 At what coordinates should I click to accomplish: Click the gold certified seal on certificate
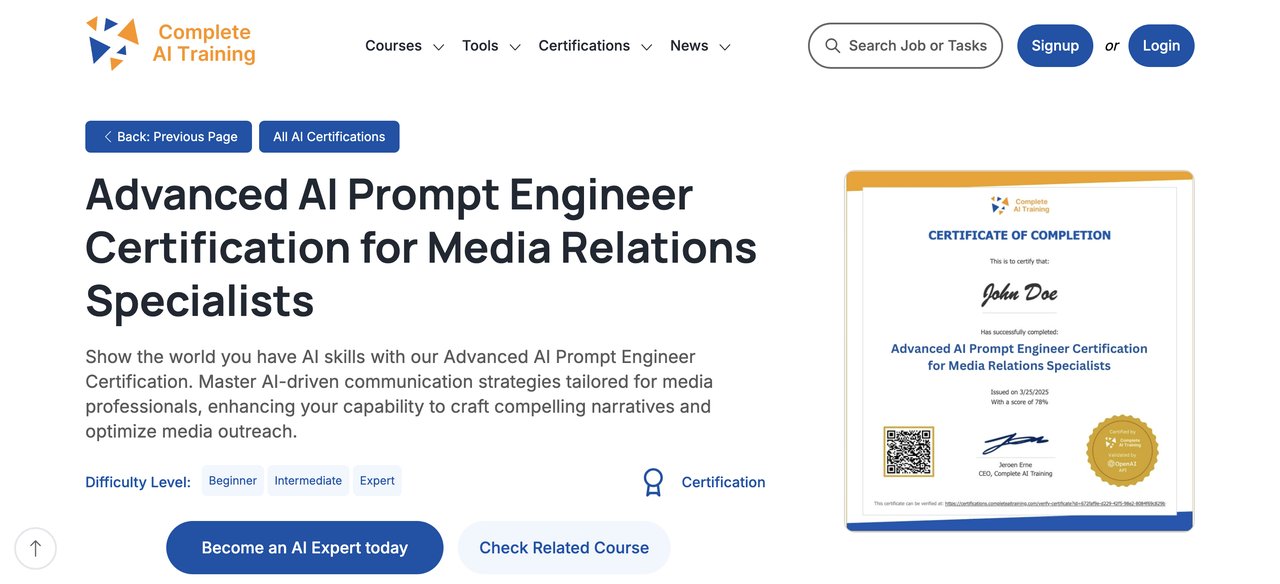point(1122,451)
